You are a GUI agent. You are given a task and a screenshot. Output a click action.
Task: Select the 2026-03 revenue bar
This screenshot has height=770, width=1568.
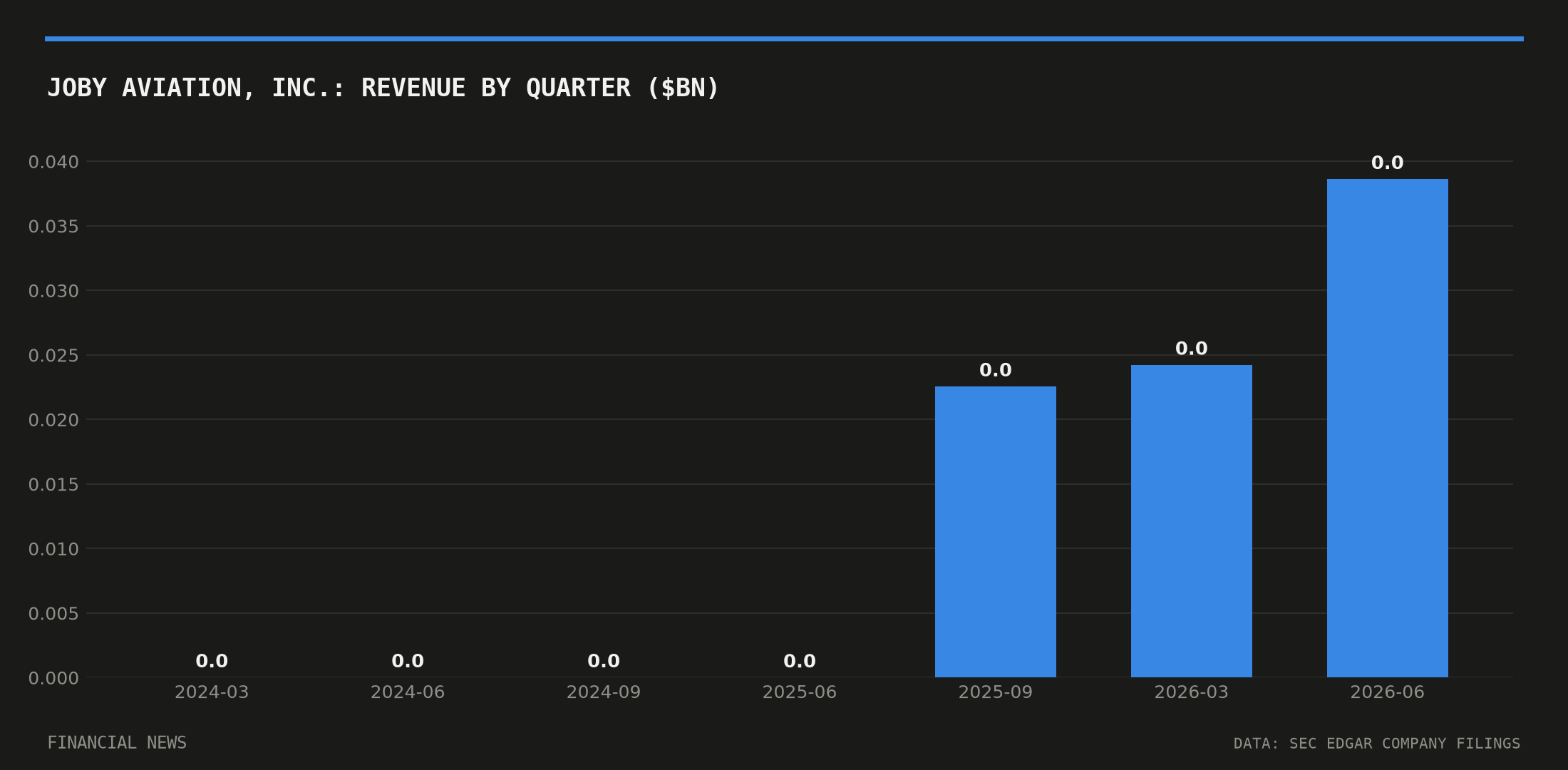pyautogui.click(x=1191, y=521)
